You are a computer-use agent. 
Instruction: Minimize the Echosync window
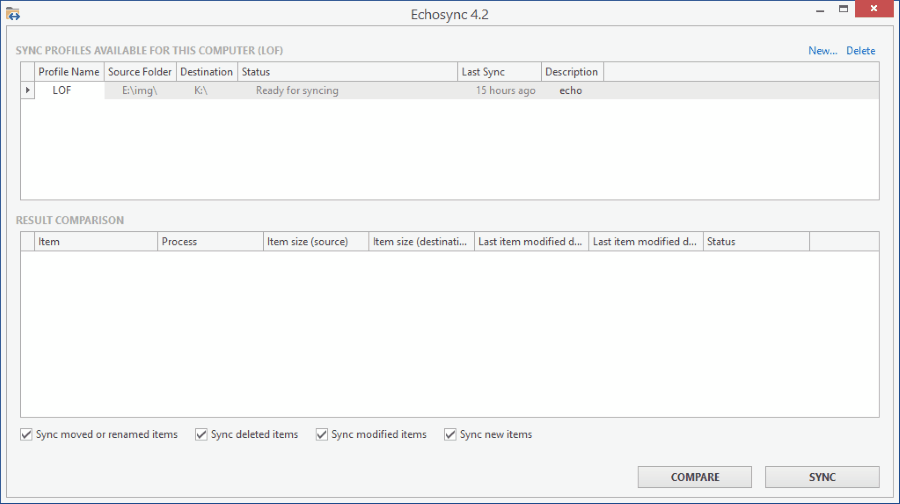click(820, 9)
